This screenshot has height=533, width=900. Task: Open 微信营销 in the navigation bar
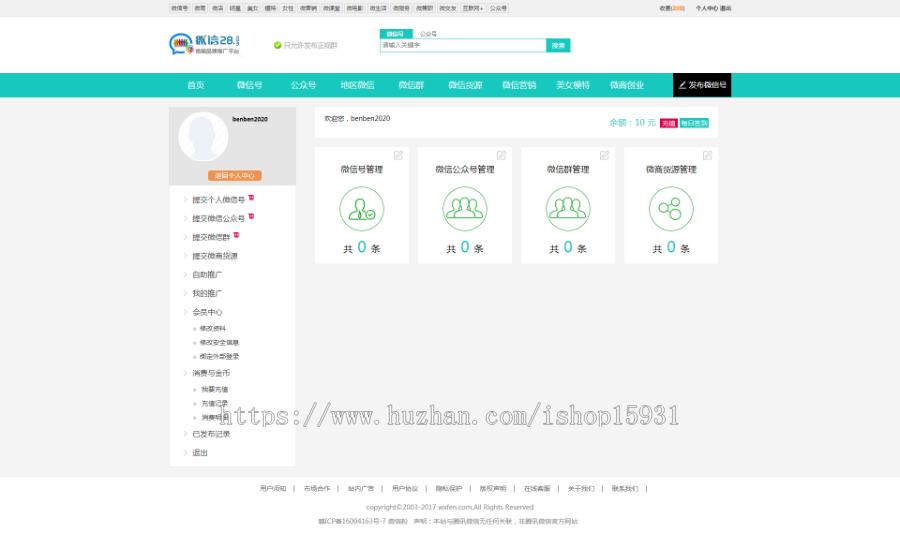(x=519, y=85)
